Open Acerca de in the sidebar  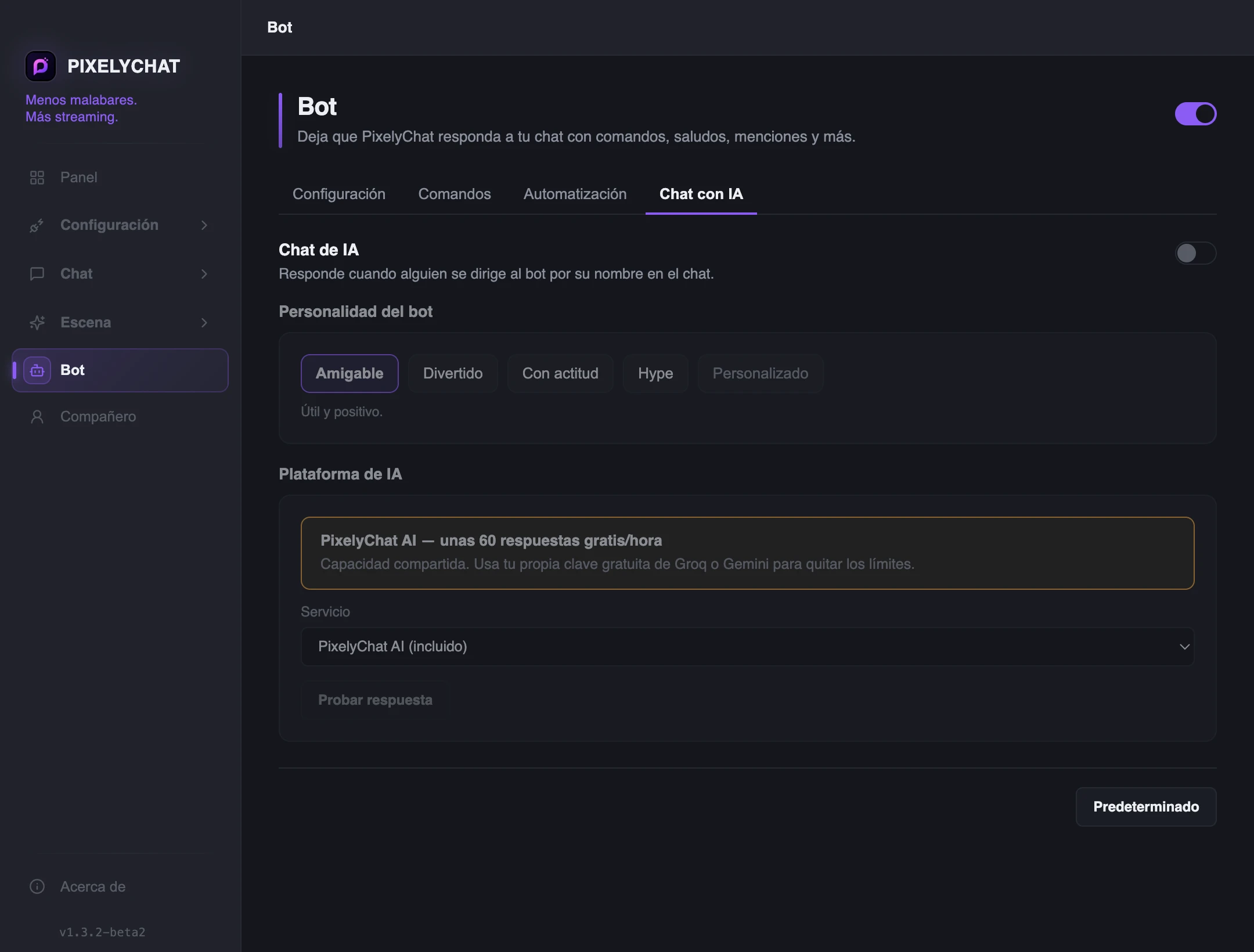(x=120, y=887)
